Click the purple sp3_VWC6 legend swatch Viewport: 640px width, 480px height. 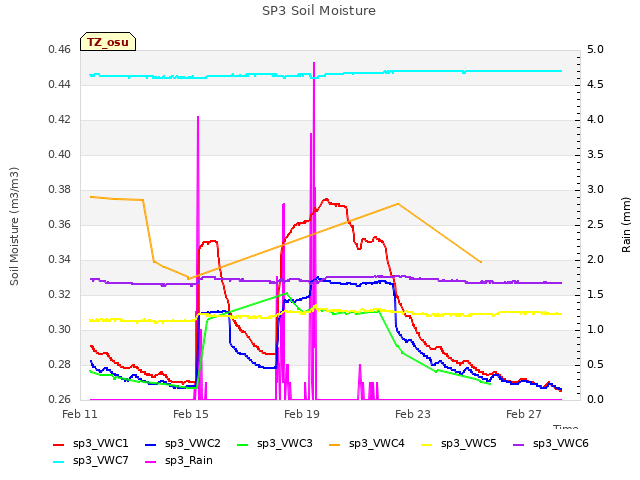pyautogui.click(x=519, y=444)
